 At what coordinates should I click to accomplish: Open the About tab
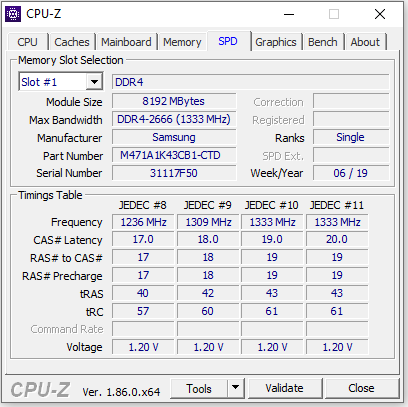coord(365,42)
